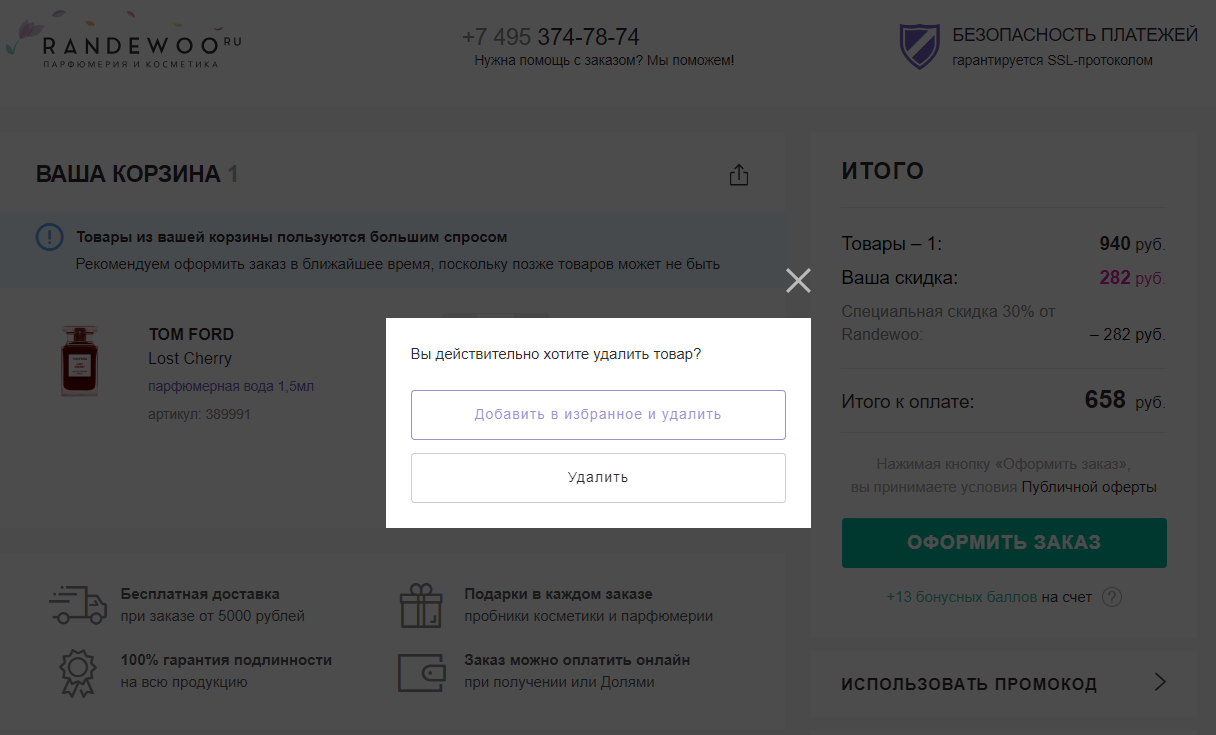Viewport: 1216px width, 735px height.
Task: Click 'Бесплатная доставка' text
Action: (x=200, y=594)
